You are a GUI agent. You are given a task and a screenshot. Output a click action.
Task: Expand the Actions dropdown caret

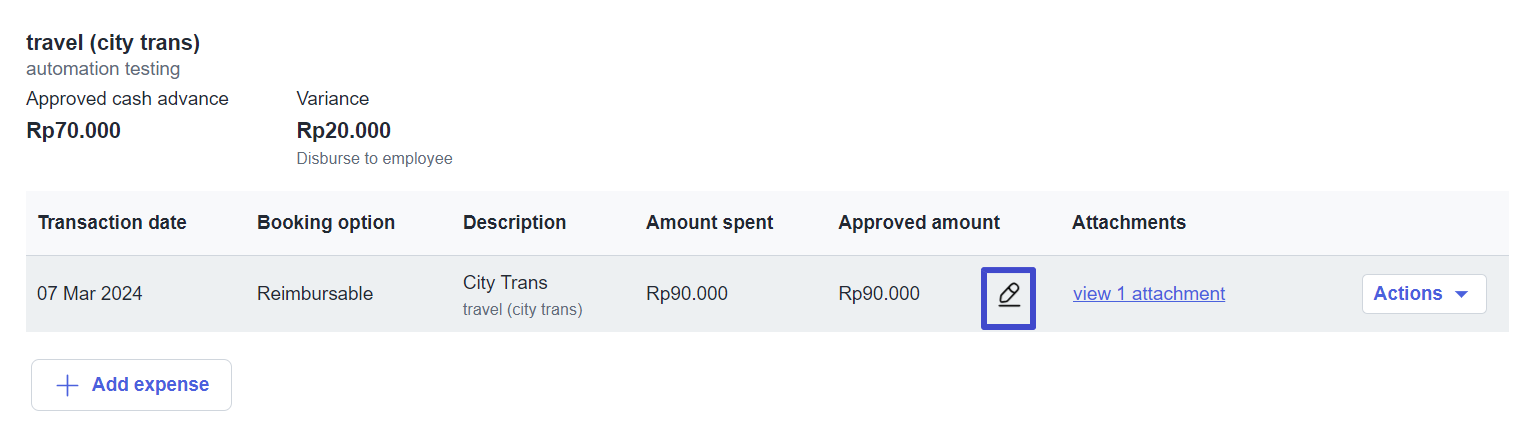(x=1460, y=294)
